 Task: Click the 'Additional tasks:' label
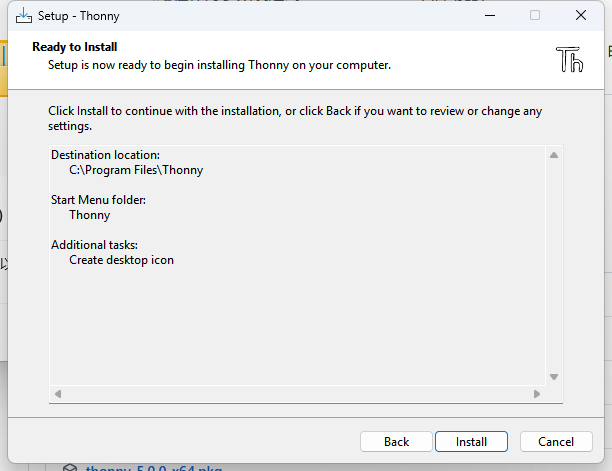tap(94, 245)
